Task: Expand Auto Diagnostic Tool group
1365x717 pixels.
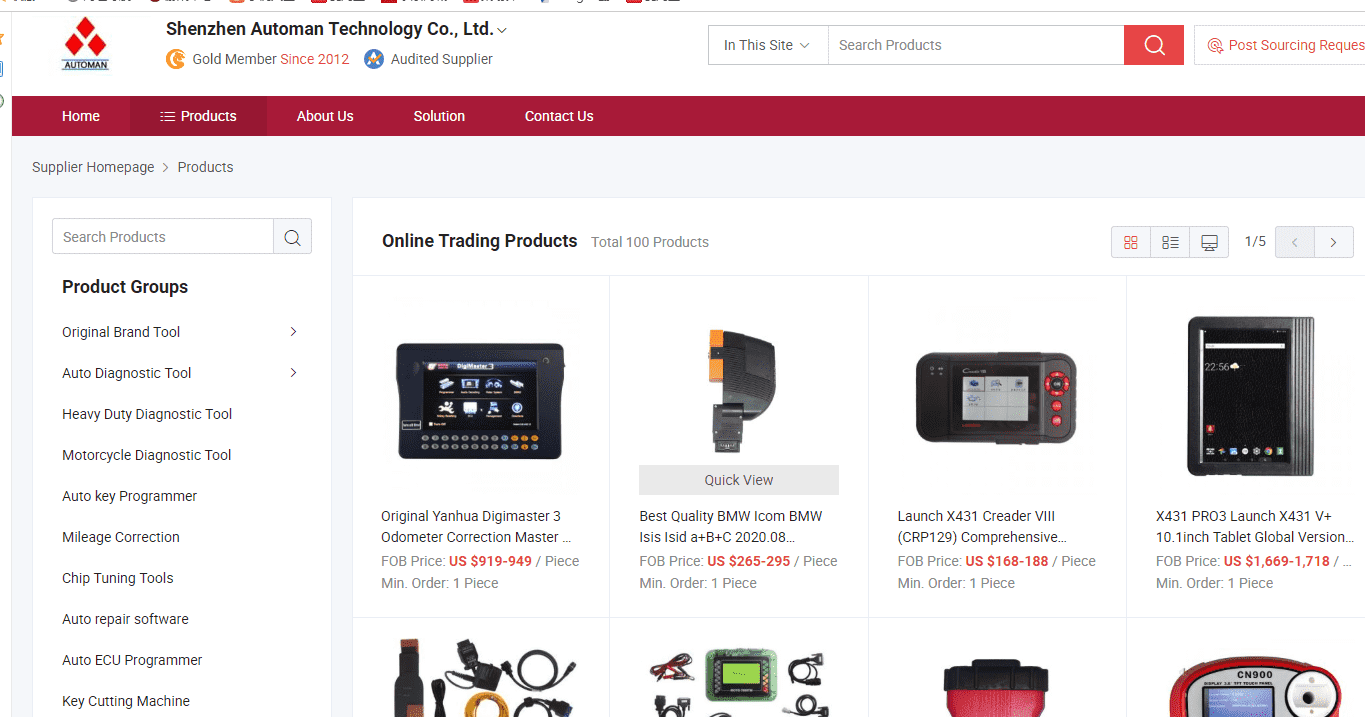Action: point(293,372)
